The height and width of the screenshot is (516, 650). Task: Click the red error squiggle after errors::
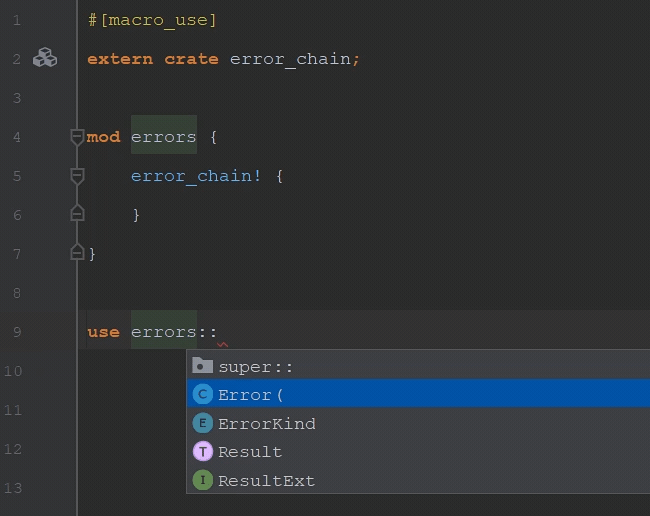(x=223, y=344)
